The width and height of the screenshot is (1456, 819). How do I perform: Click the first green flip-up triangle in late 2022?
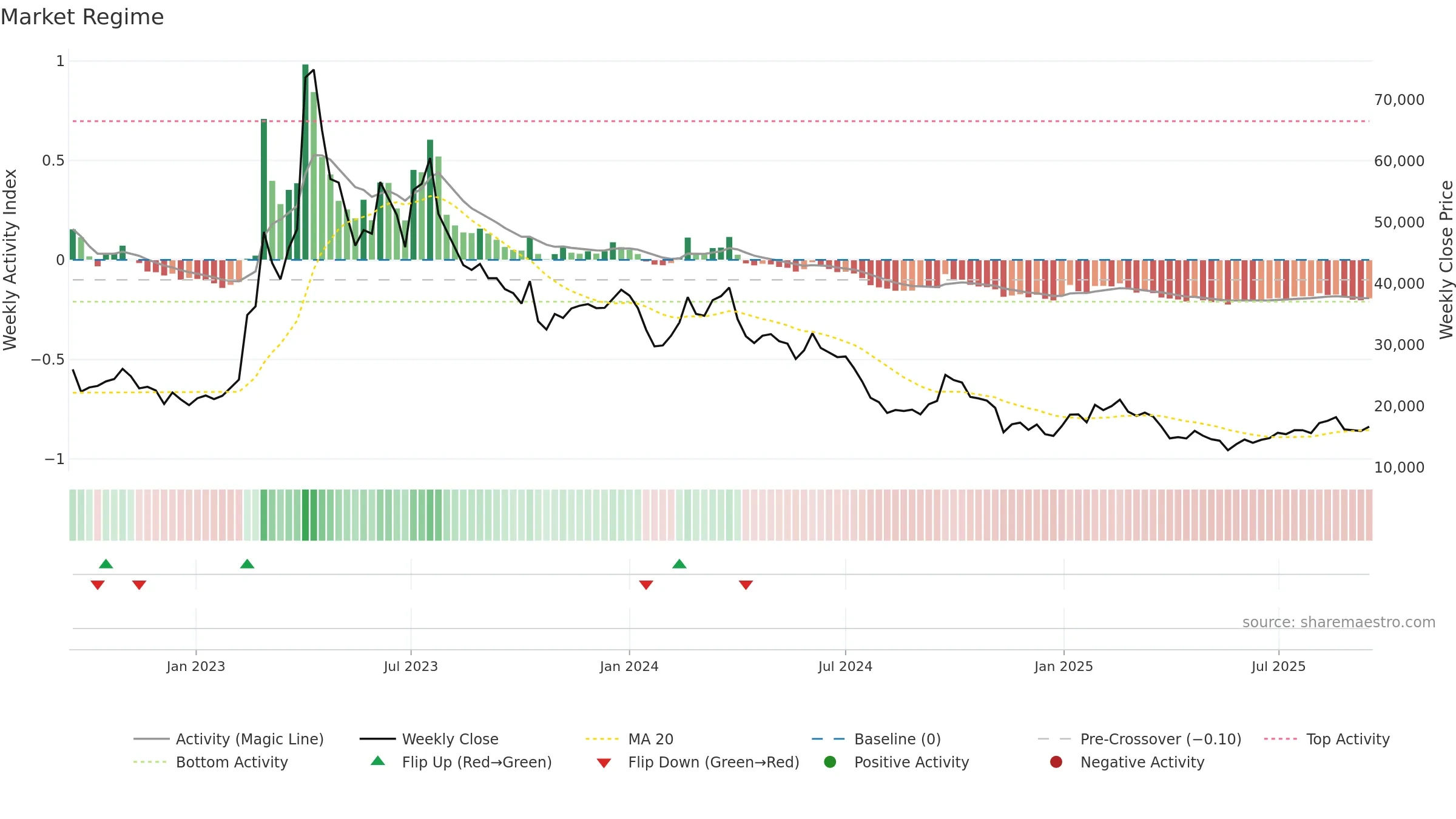click(x=106, y=564)
